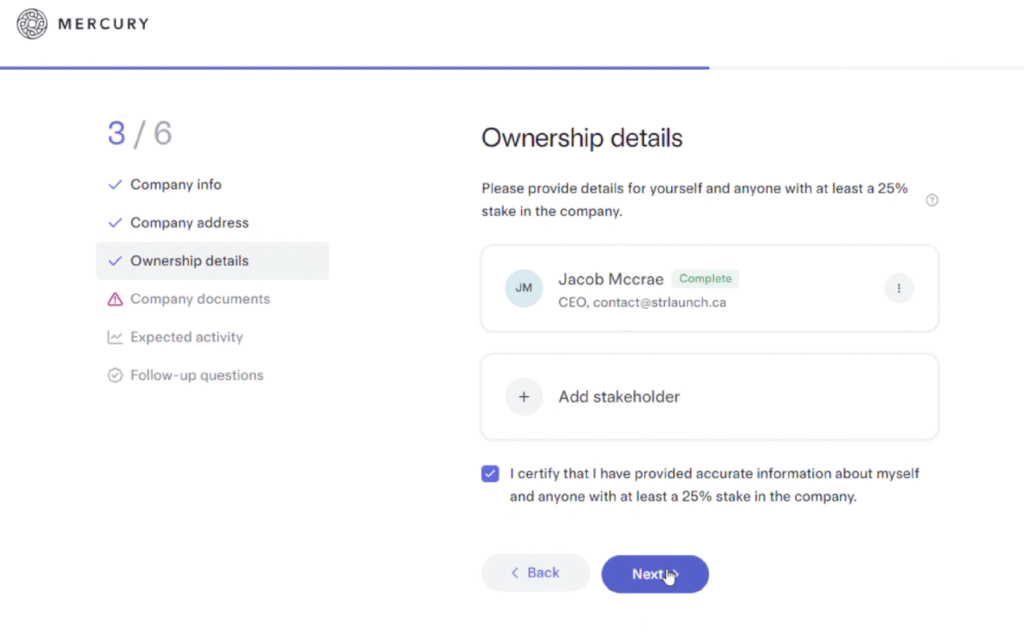1024x634 pixels.
Task: Click the Add stakeholder card
Action: [709, 397]
